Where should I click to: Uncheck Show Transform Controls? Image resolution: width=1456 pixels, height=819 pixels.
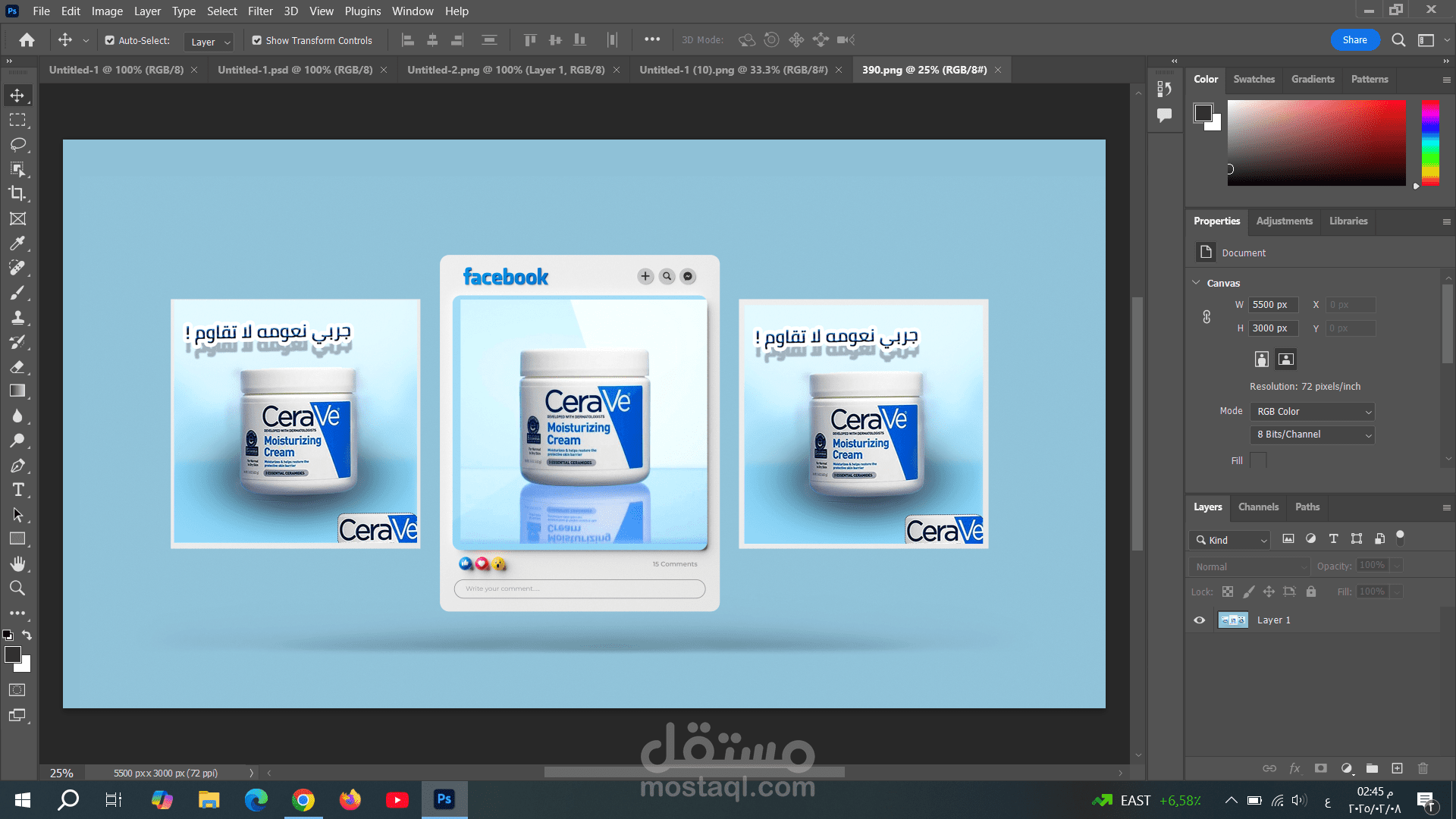(x=257, y=40)
